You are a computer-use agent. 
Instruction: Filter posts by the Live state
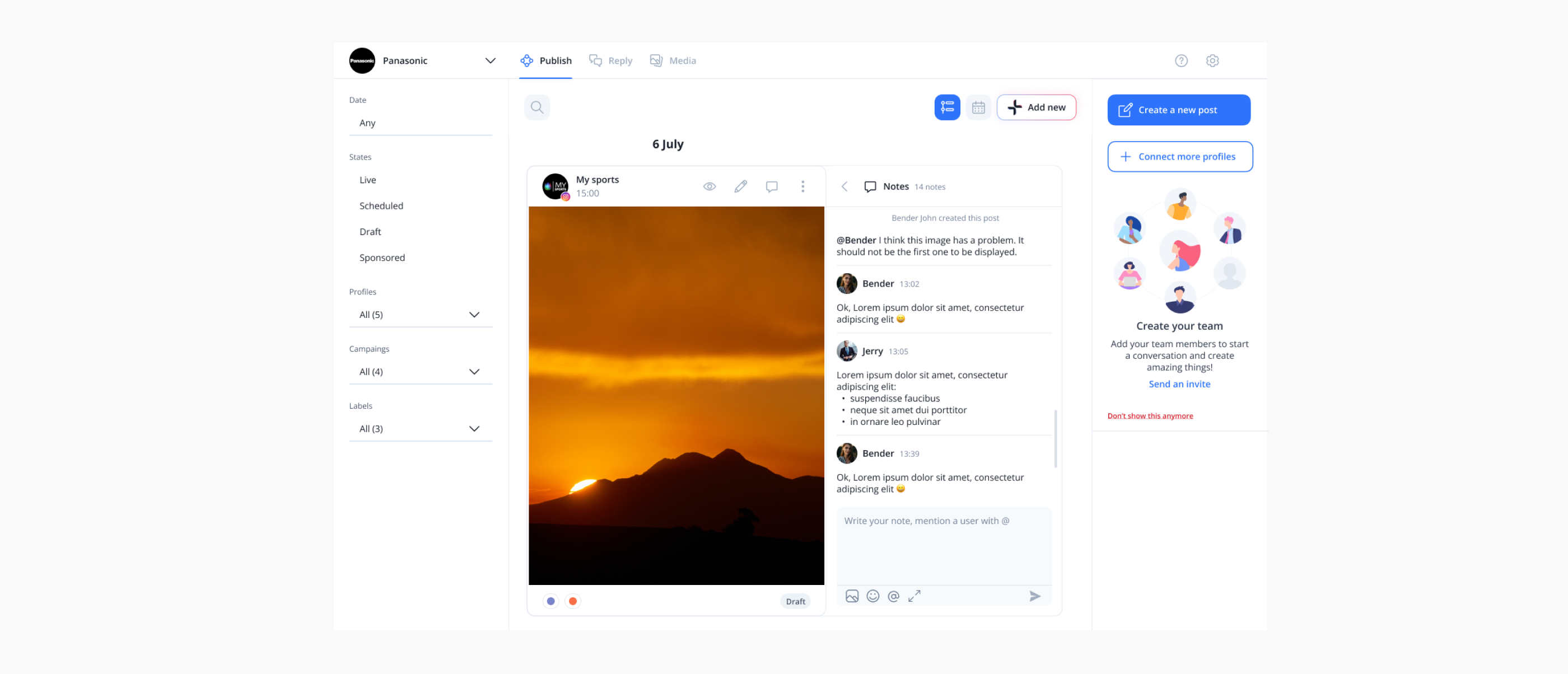(x=368, y=180)
